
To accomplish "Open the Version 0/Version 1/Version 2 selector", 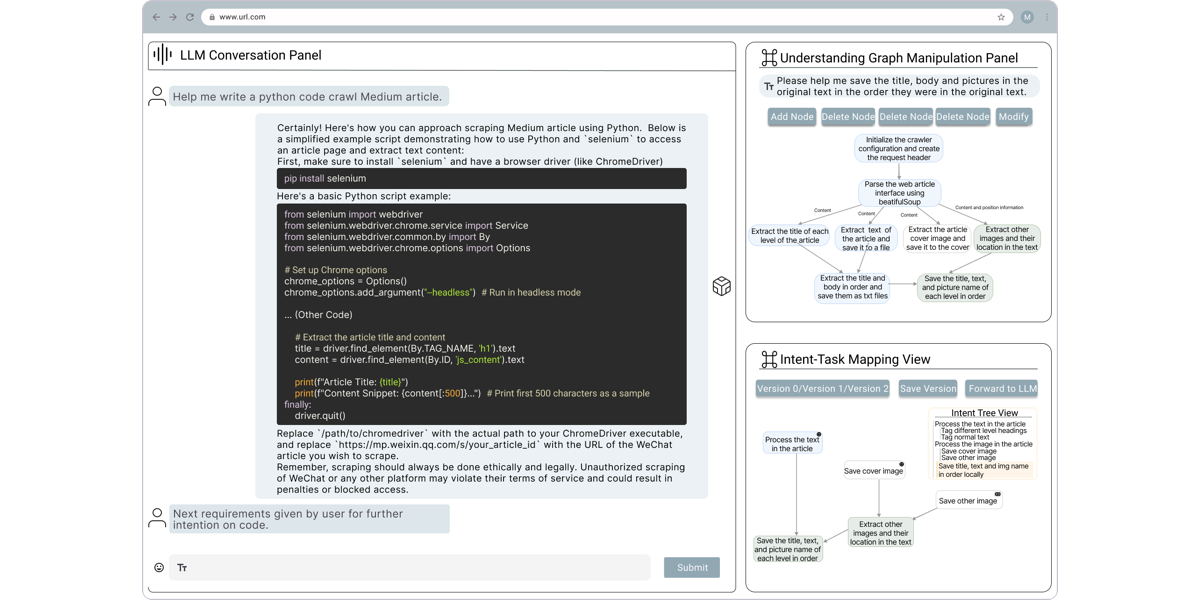I will 823,389.
